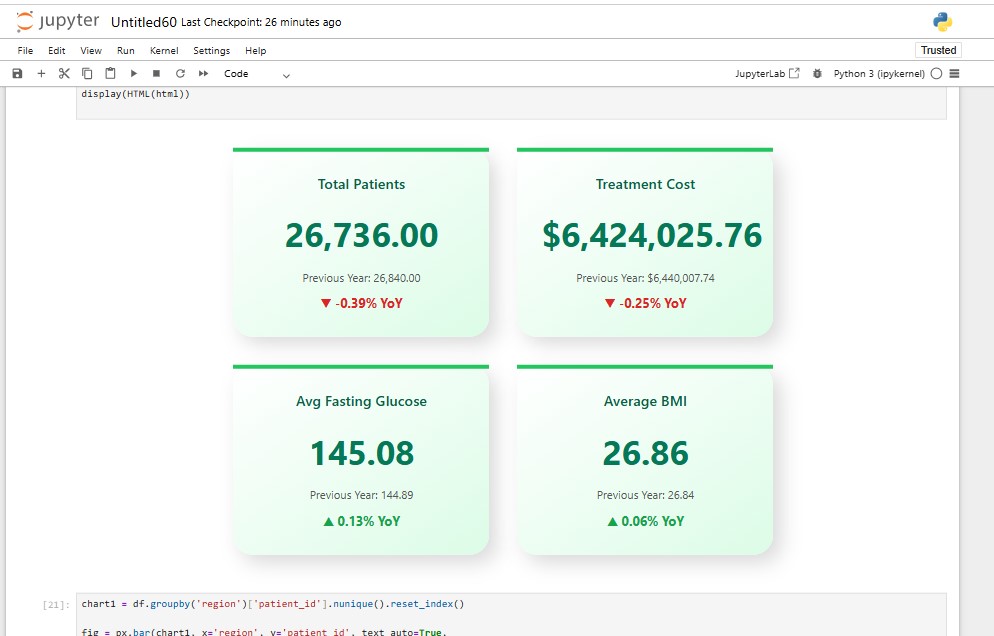Open notebook in JupyterLab link

[767, 74]
